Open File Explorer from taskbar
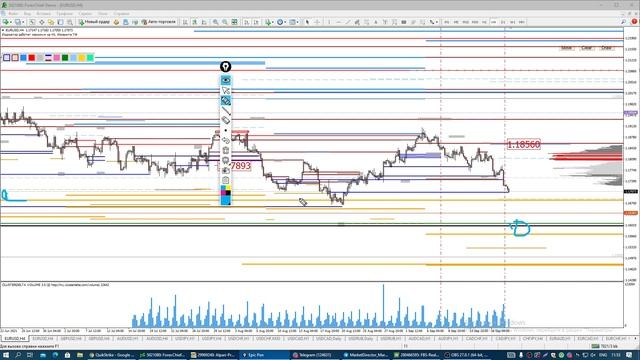640x360 pixels. [80, 355]
